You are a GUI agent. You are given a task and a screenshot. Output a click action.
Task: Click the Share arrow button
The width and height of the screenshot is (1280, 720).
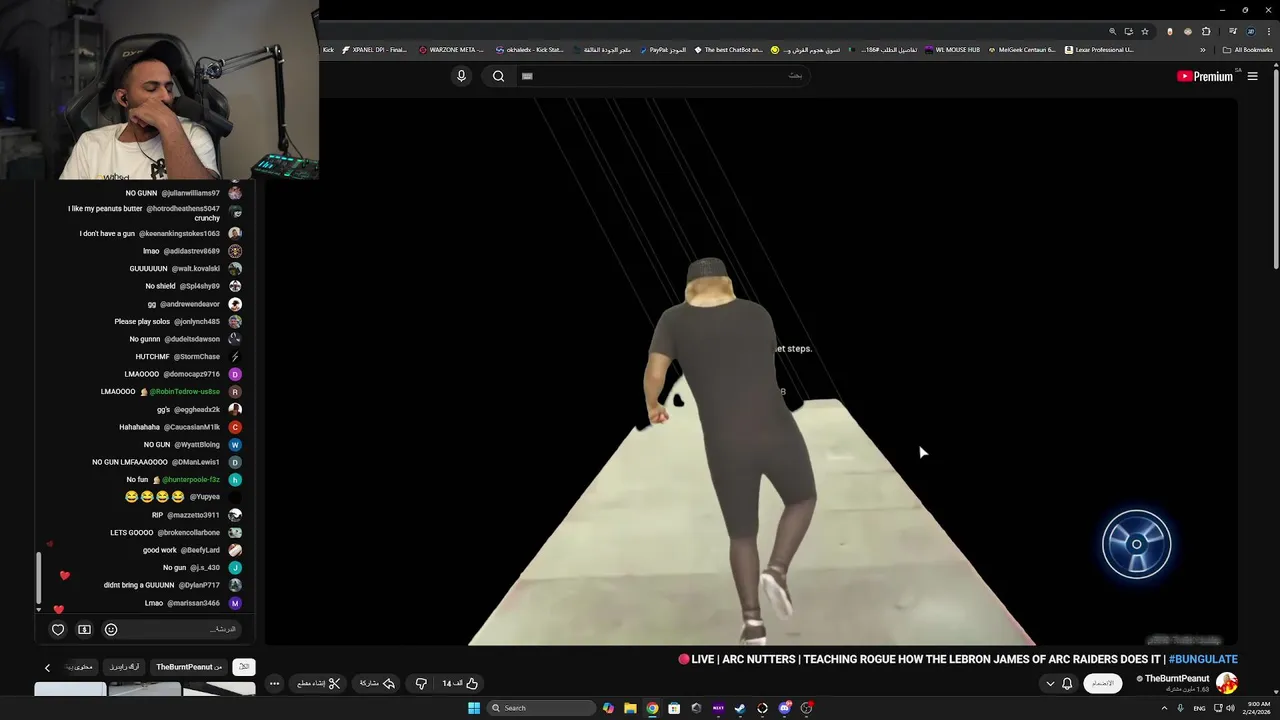click(x=377, y=683)
